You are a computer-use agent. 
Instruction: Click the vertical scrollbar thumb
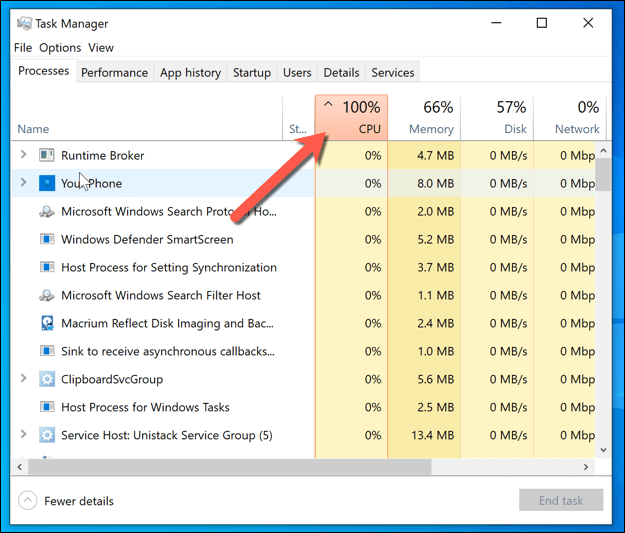[603, 172]
